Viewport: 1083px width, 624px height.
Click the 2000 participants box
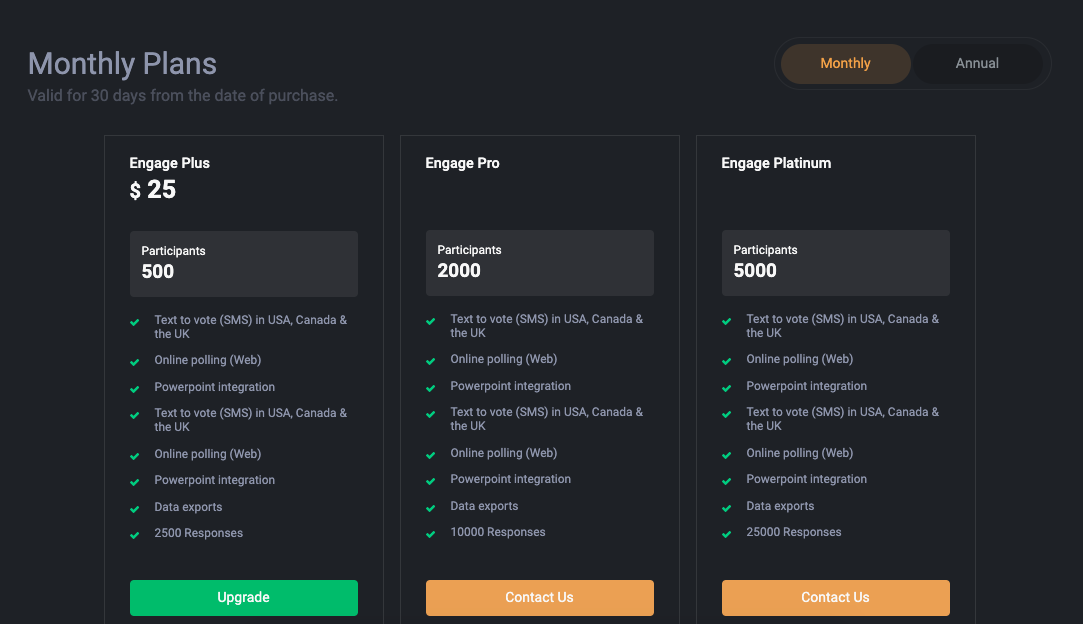[539, 263]
